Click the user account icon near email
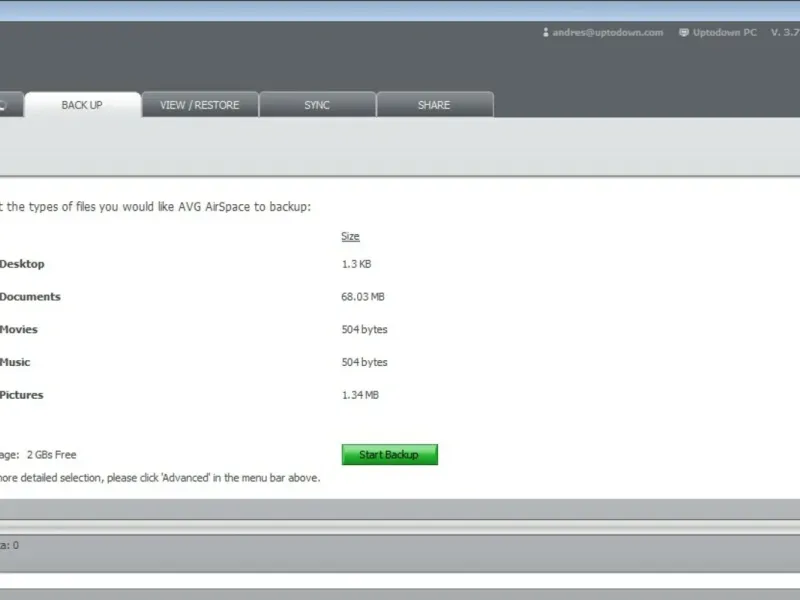The image size is (800, 600). [x=545, y=32]
